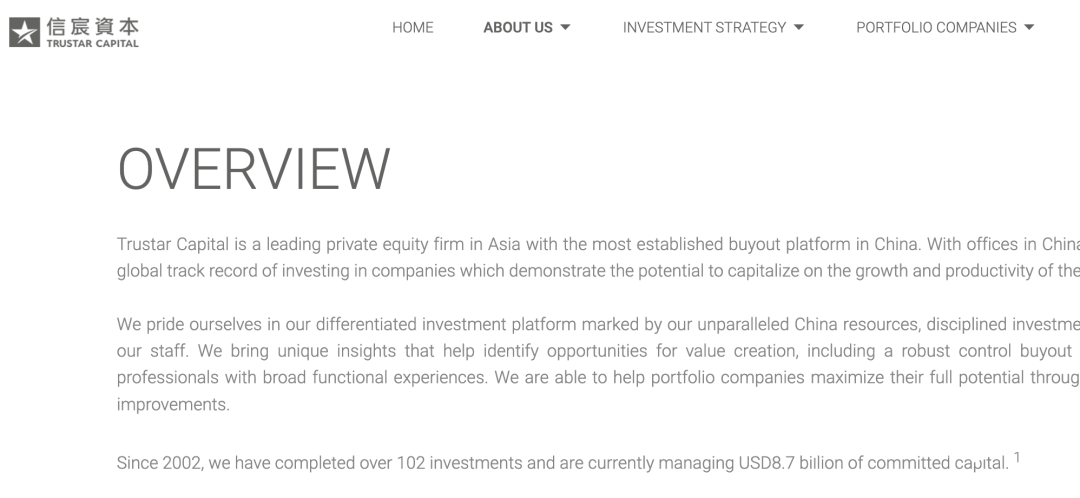Click the Chinese logo text 信宸資本
The height and width of the screenshot is (498, 1080).
click(x=93, y=25)
